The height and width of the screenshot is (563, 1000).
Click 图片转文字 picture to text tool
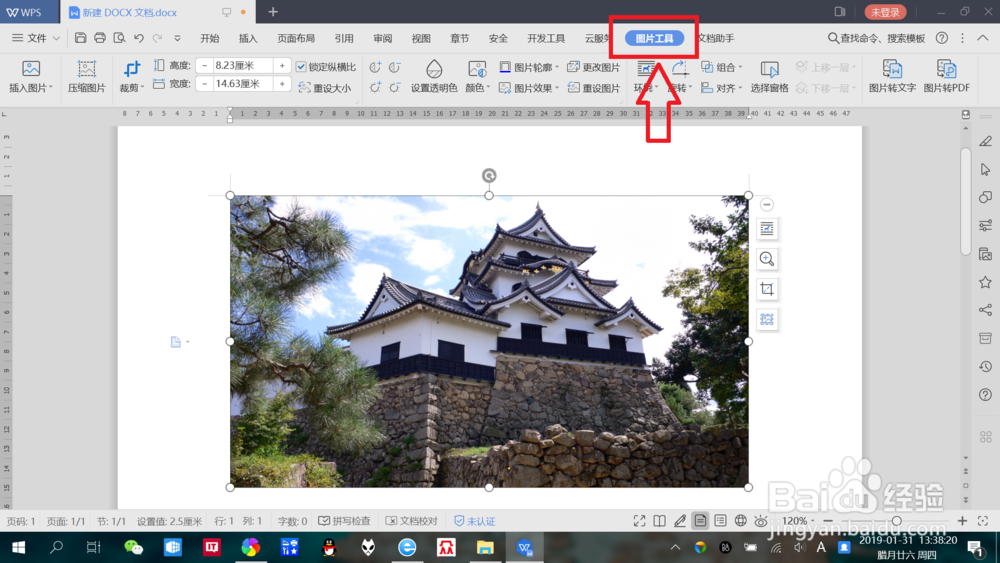pyautogui.click(x=892, y=77)
